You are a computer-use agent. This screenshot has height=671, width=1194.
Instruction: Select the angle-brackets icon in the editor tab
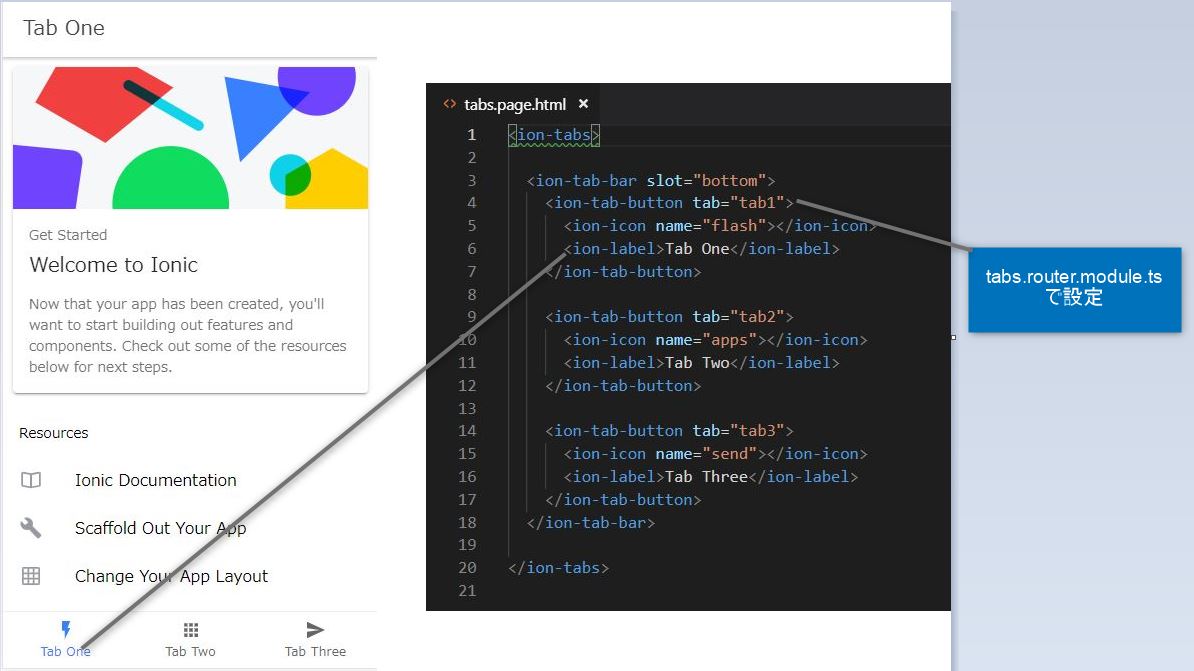(x=451, y=103)
